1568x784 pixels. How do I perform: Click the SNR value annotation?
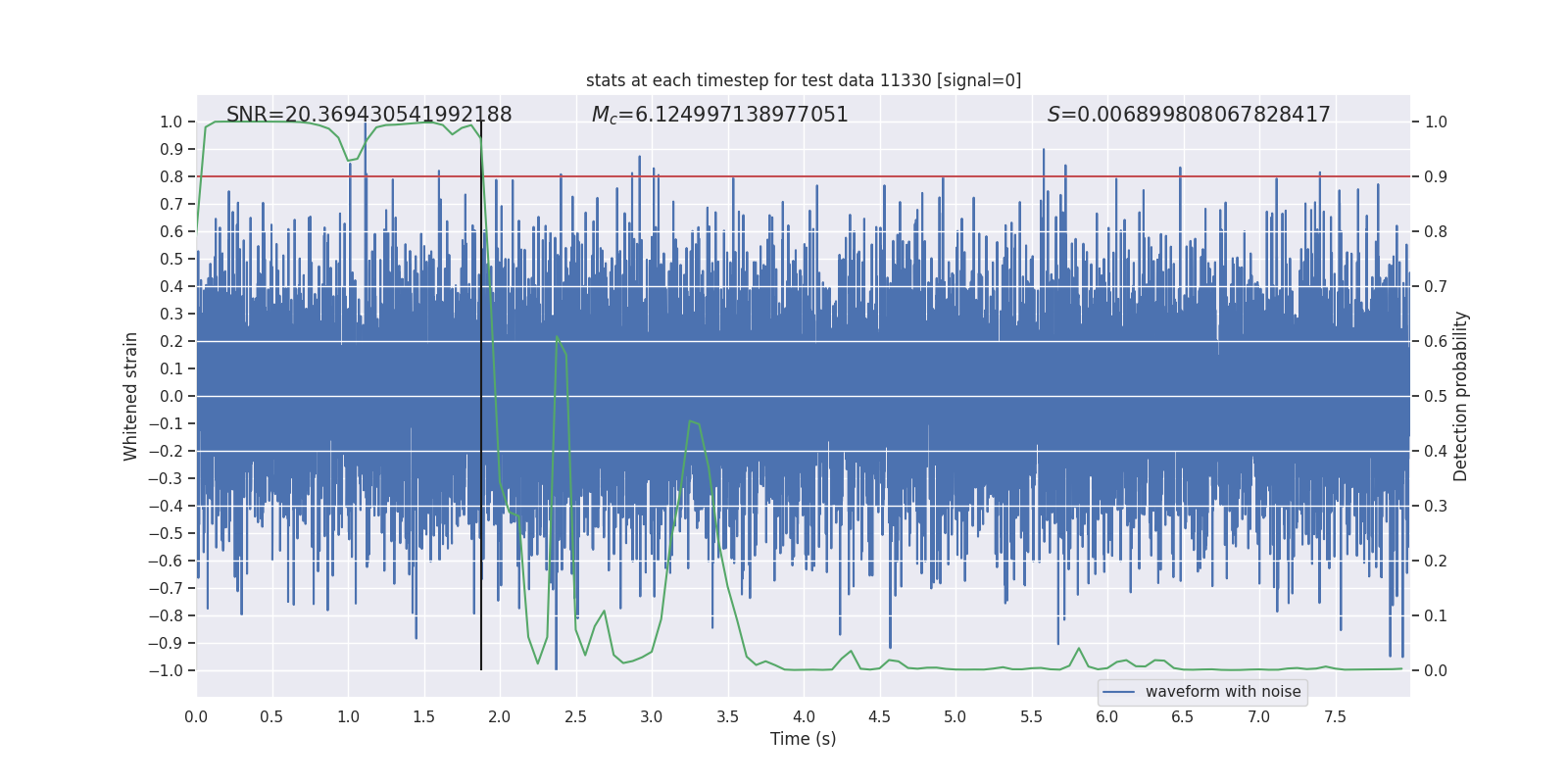tap(369, 115)
